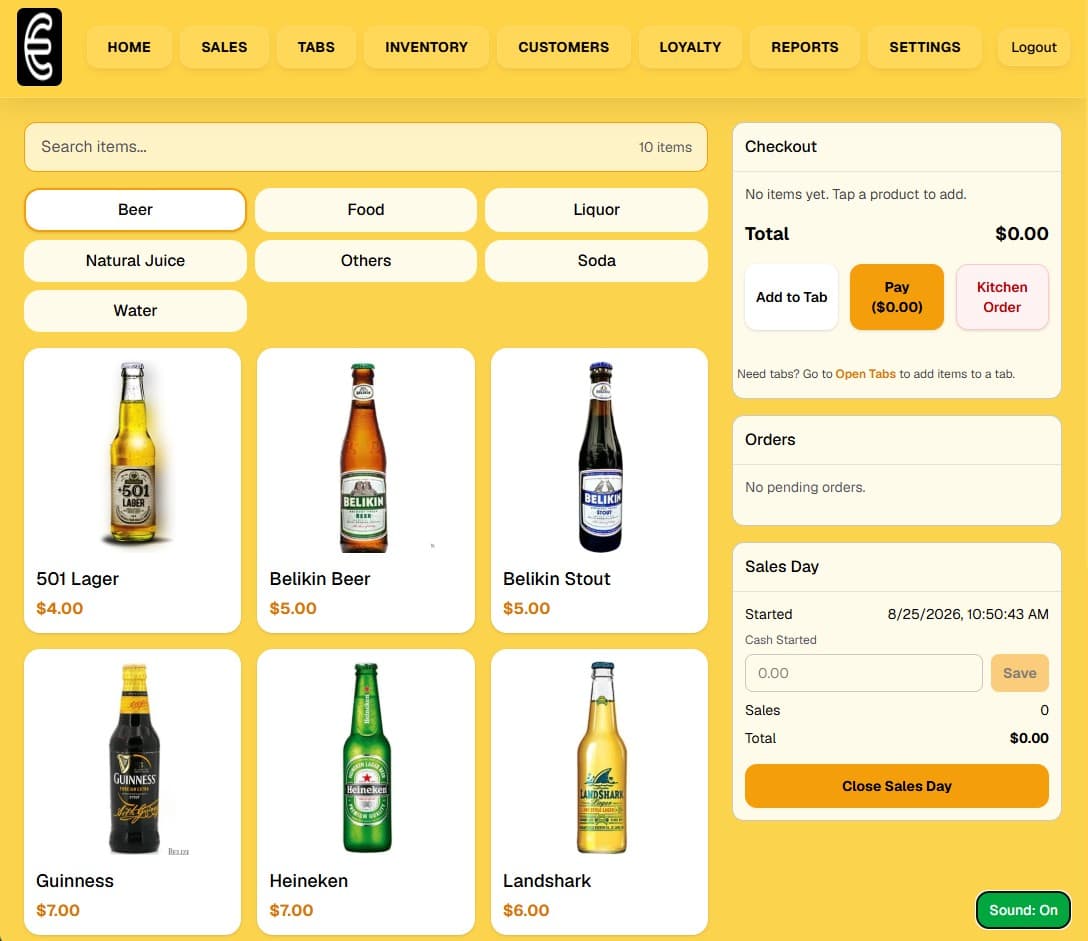The width and height of the screenshot is (1088, 941).
Task: Open the REPORTS page
Action: (805, 47)
